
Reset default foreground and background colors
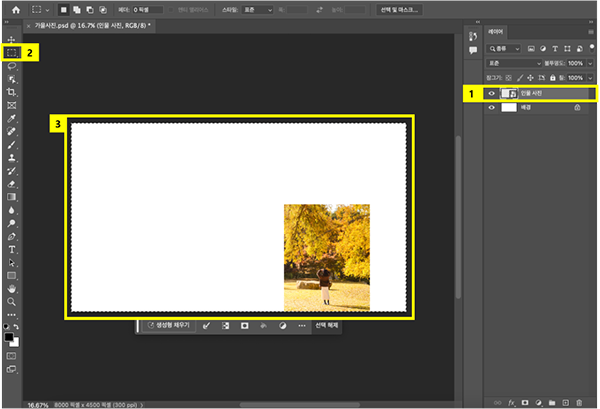(6, 327)
